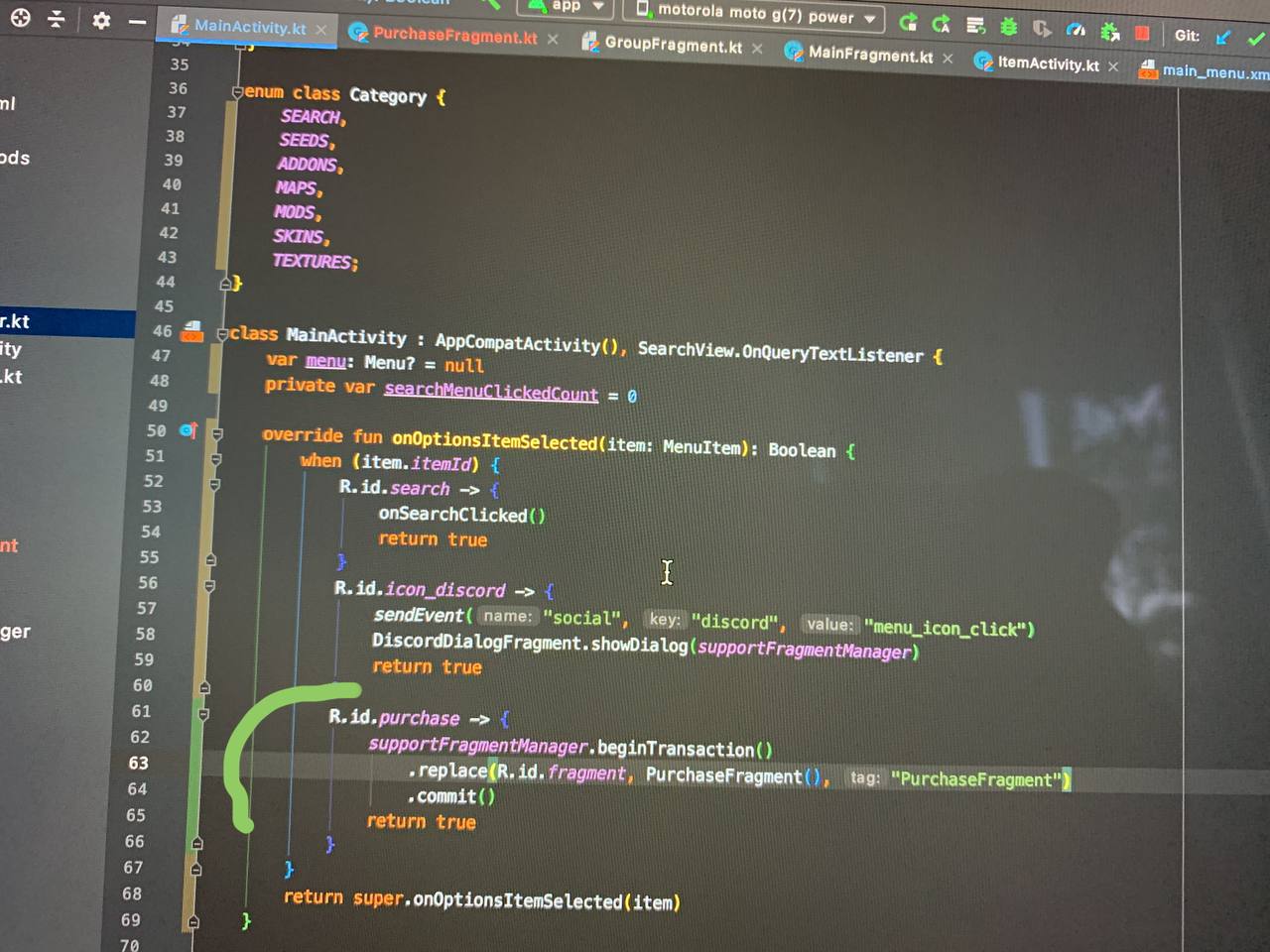1270x952 pixels.
Task: Close the GroupFragment.kt tab
Action: tap(757, 48)
